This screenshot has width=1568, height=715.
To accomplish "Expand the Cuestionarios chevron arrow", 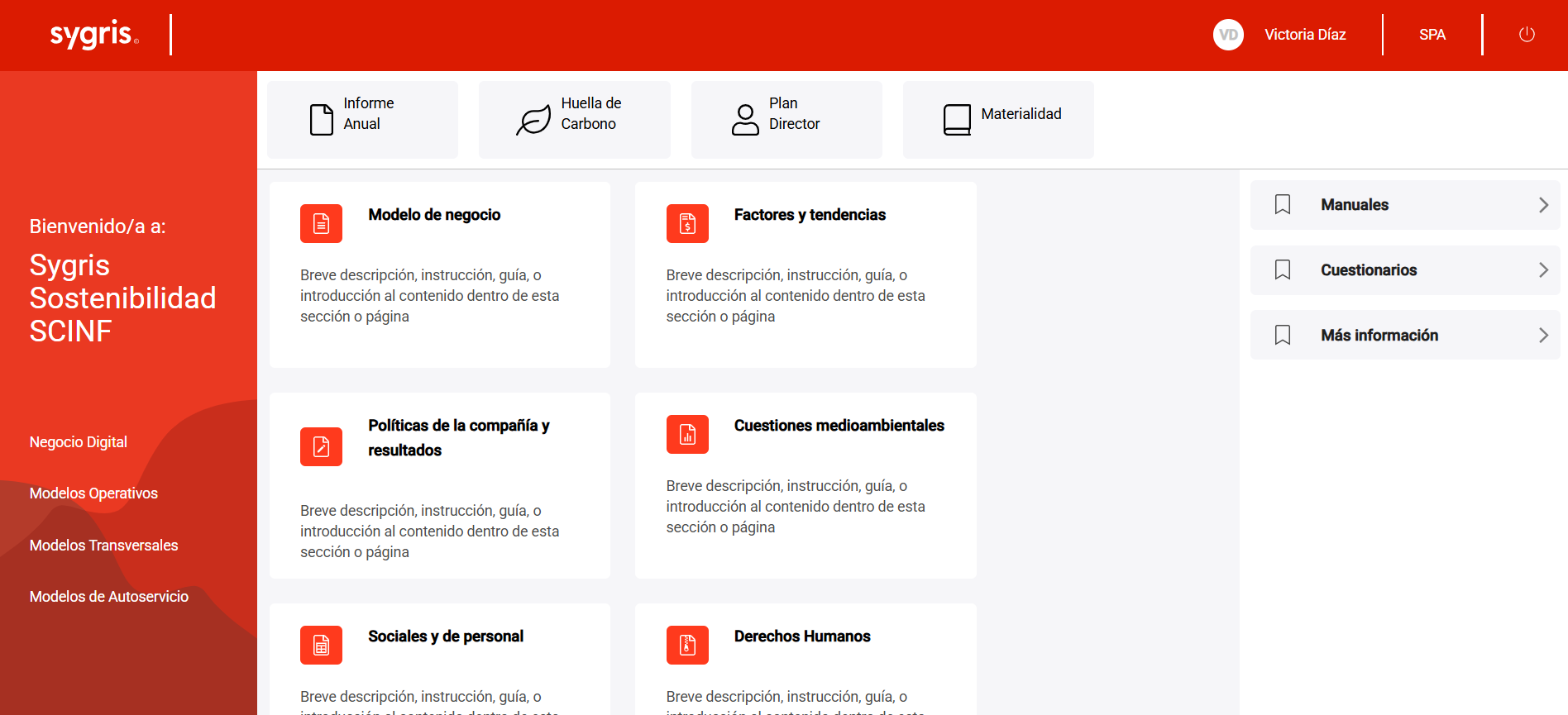I will [1543, 270].
